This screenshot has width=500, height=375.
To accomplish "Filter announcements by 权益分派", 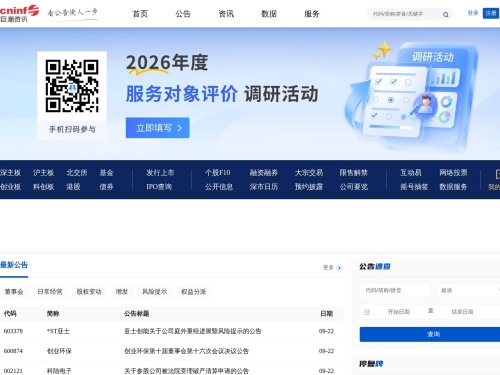I will (193, 292).
